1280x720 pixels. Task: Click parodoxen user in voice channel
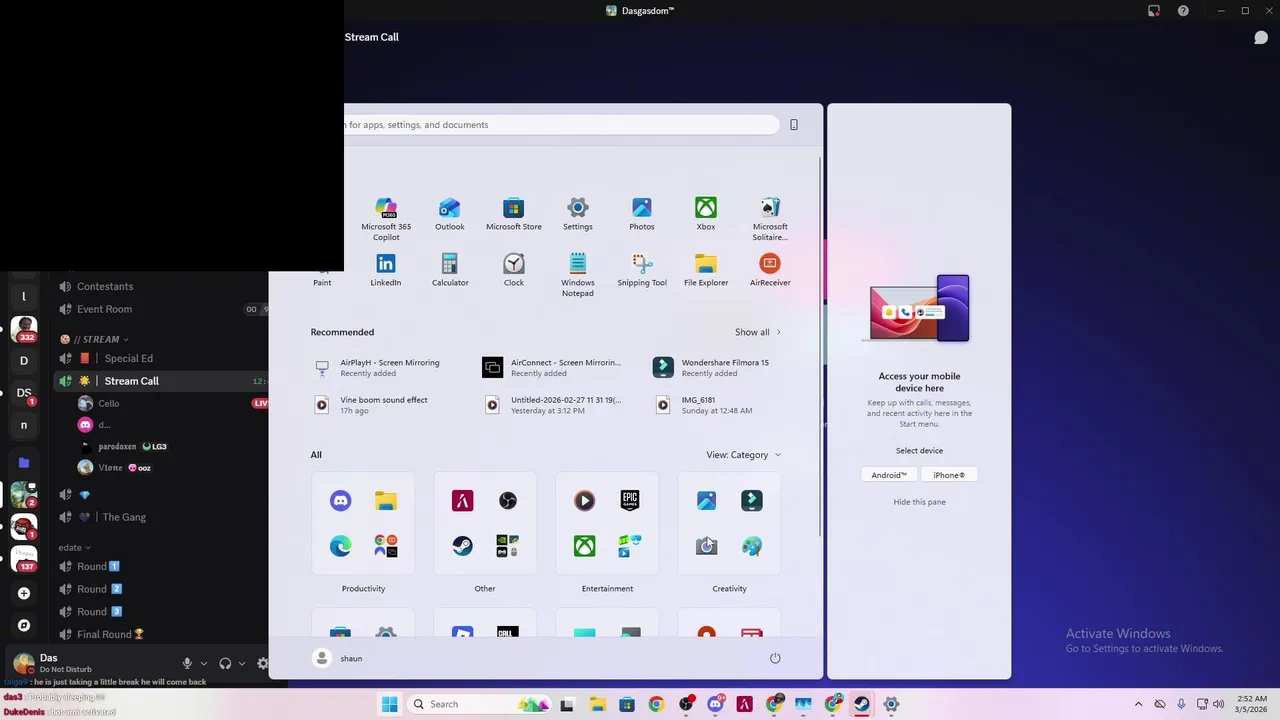pyautogui.click(x=117, y=446)
